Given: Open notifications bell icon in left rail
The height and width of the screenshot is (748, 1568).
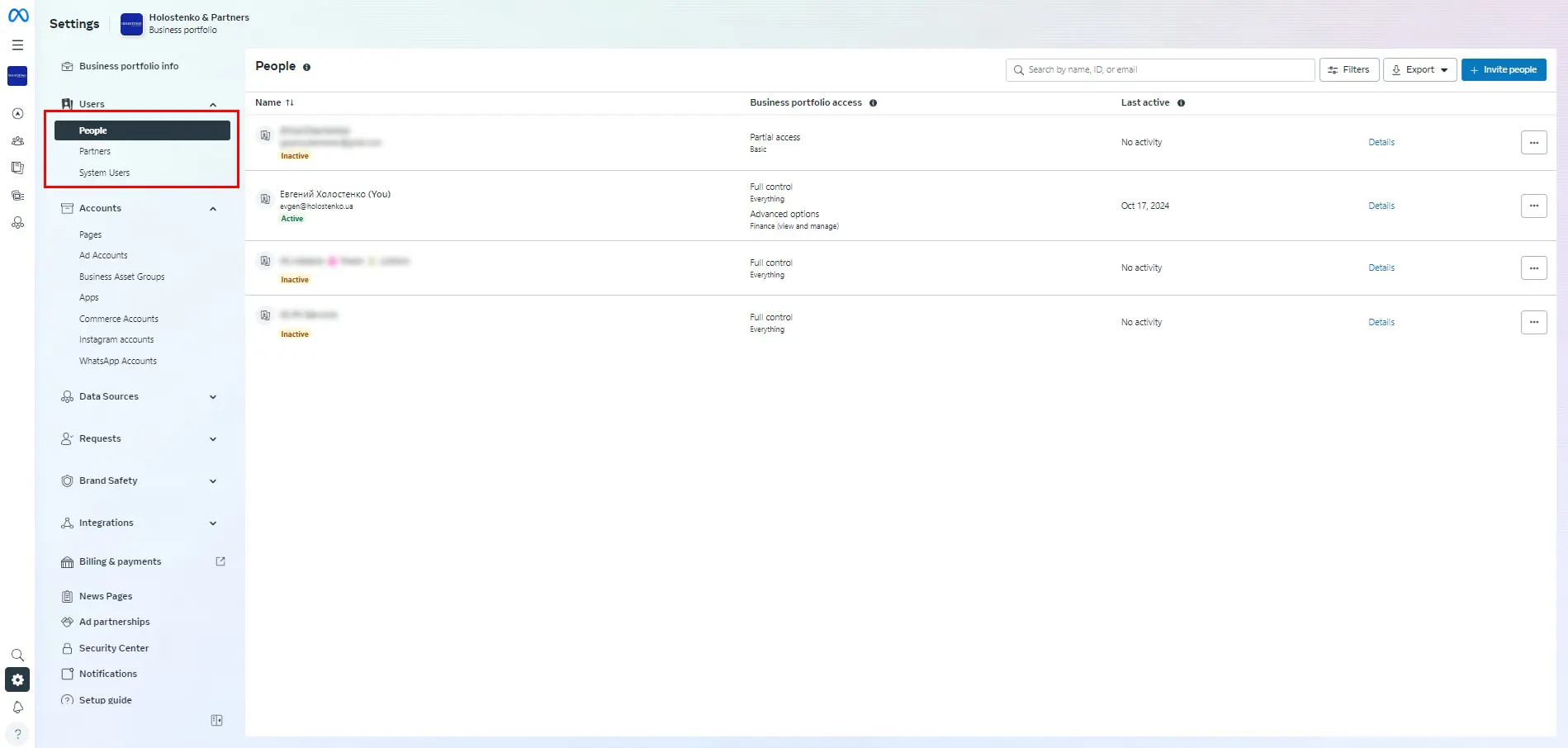Looking at the screenshot, I should (17, 708).
